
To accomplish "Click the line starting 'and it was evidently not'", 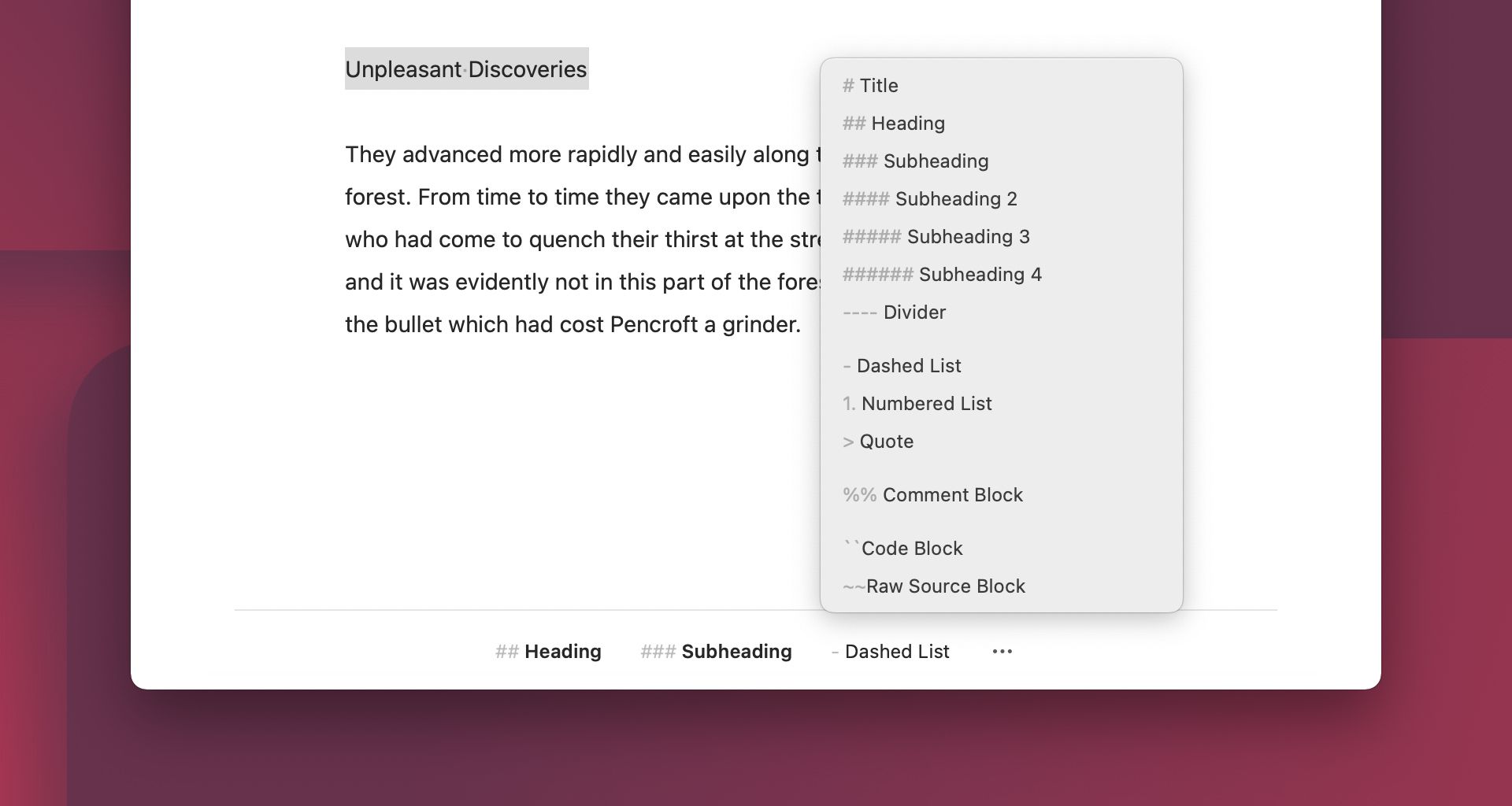I will tap(582, 282).
